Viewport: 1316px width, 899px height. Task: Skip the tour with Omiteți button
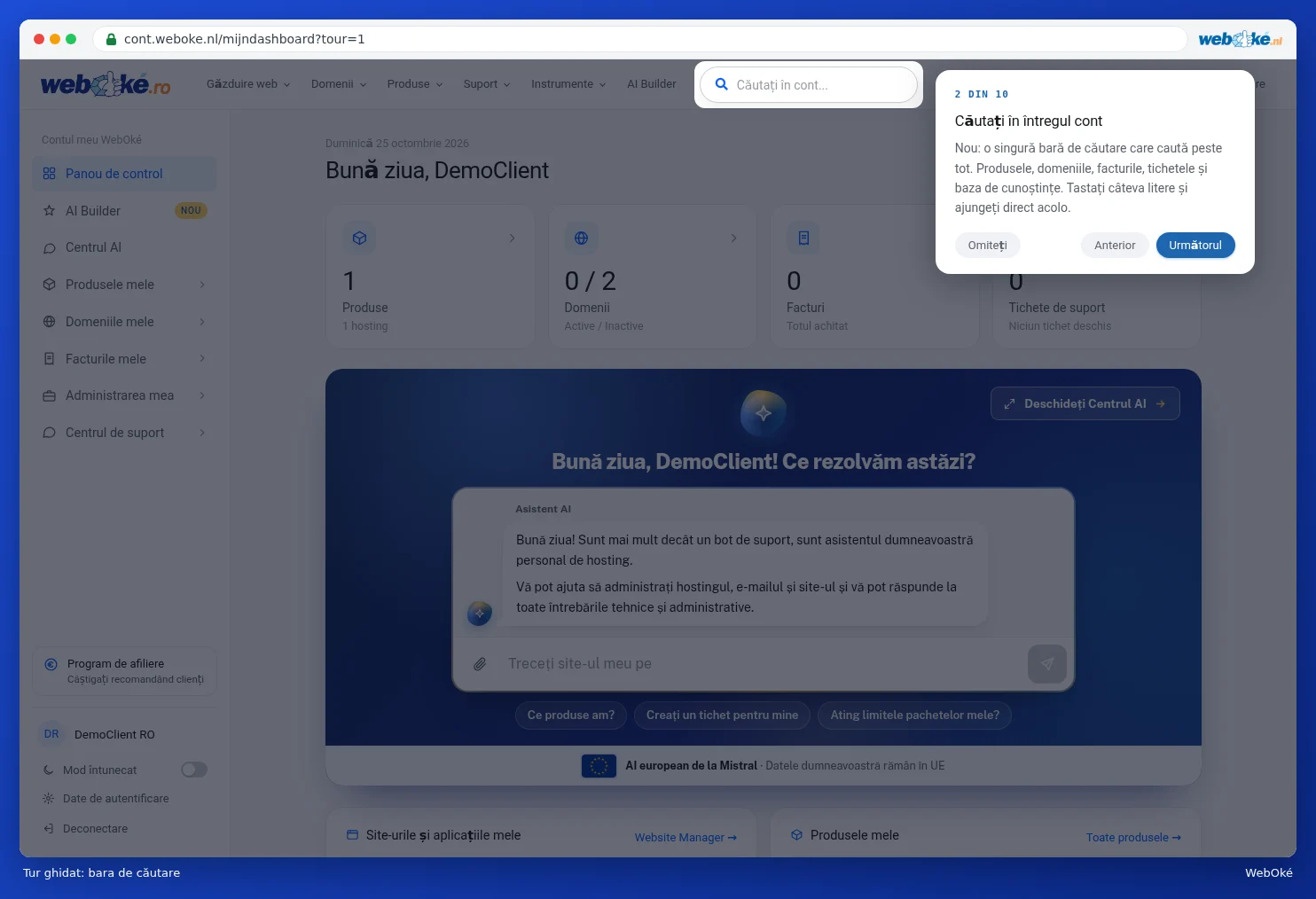click(x=987, y=246)
